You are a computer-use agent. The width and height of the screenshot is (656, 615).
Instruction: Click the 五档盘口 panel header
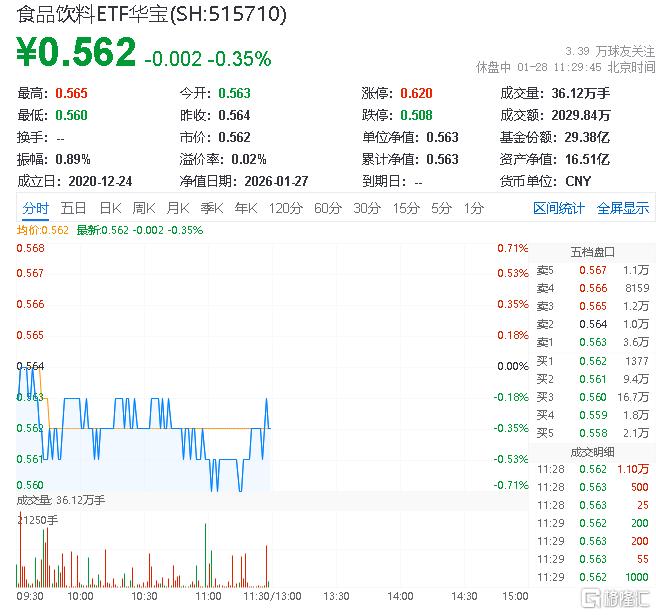pos(592,252)
